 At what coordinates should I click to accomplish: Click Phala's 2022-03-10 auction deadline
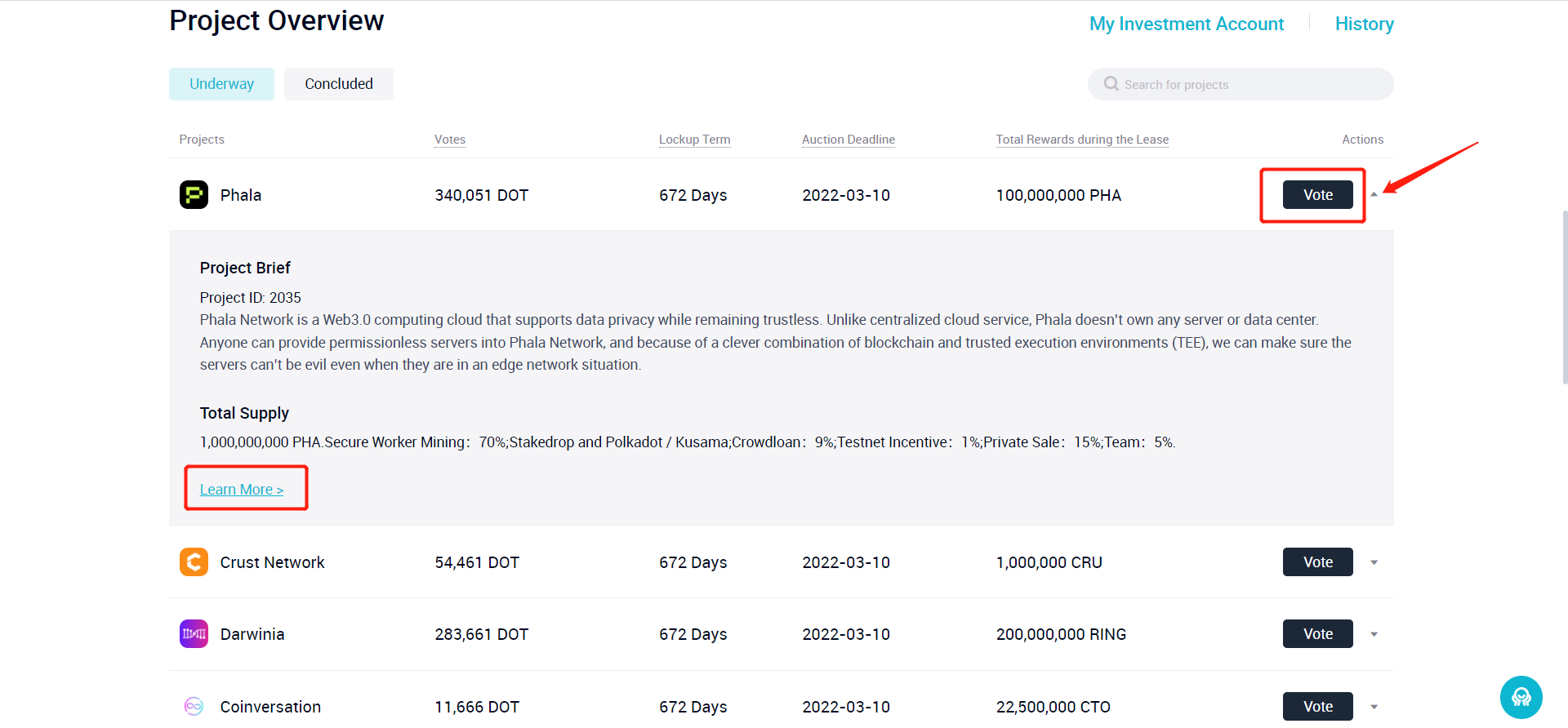pyautogui.click(x=846, y=195)
